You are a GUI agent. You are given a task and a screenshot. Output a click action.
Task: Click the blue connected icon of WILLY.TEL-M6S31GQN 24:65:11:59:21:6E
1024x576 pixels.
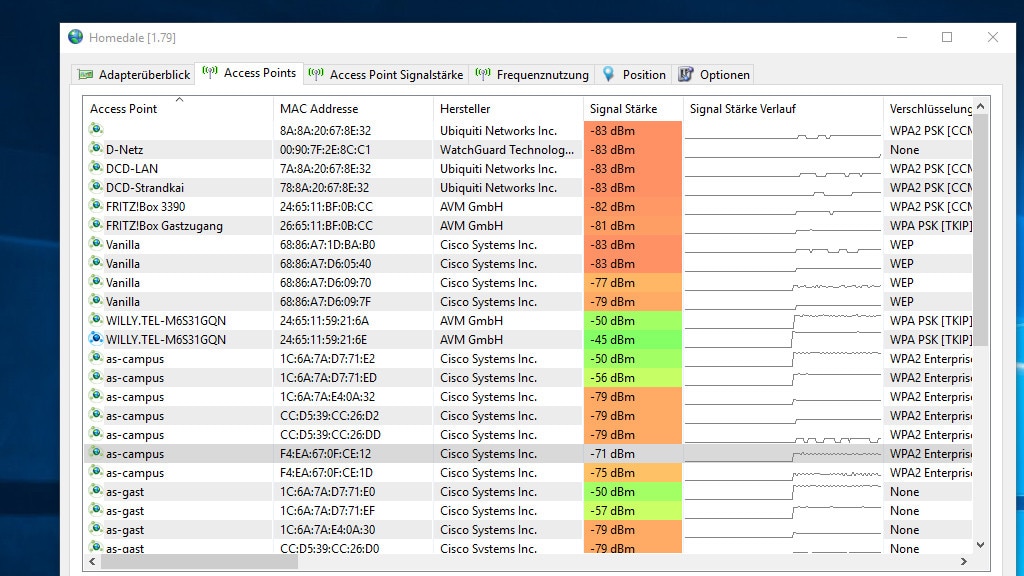tap(96, 339)
